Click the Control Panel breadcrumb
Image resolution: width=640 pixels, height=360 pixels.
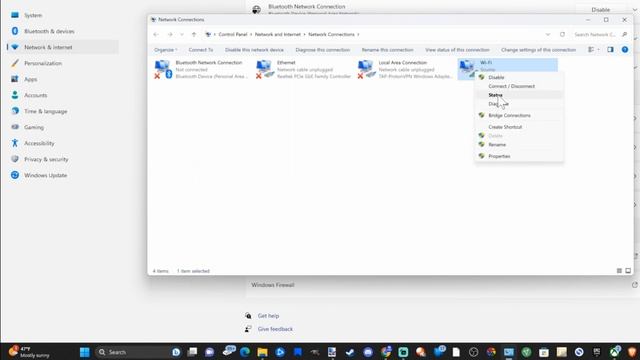click(x=233, y=34)
